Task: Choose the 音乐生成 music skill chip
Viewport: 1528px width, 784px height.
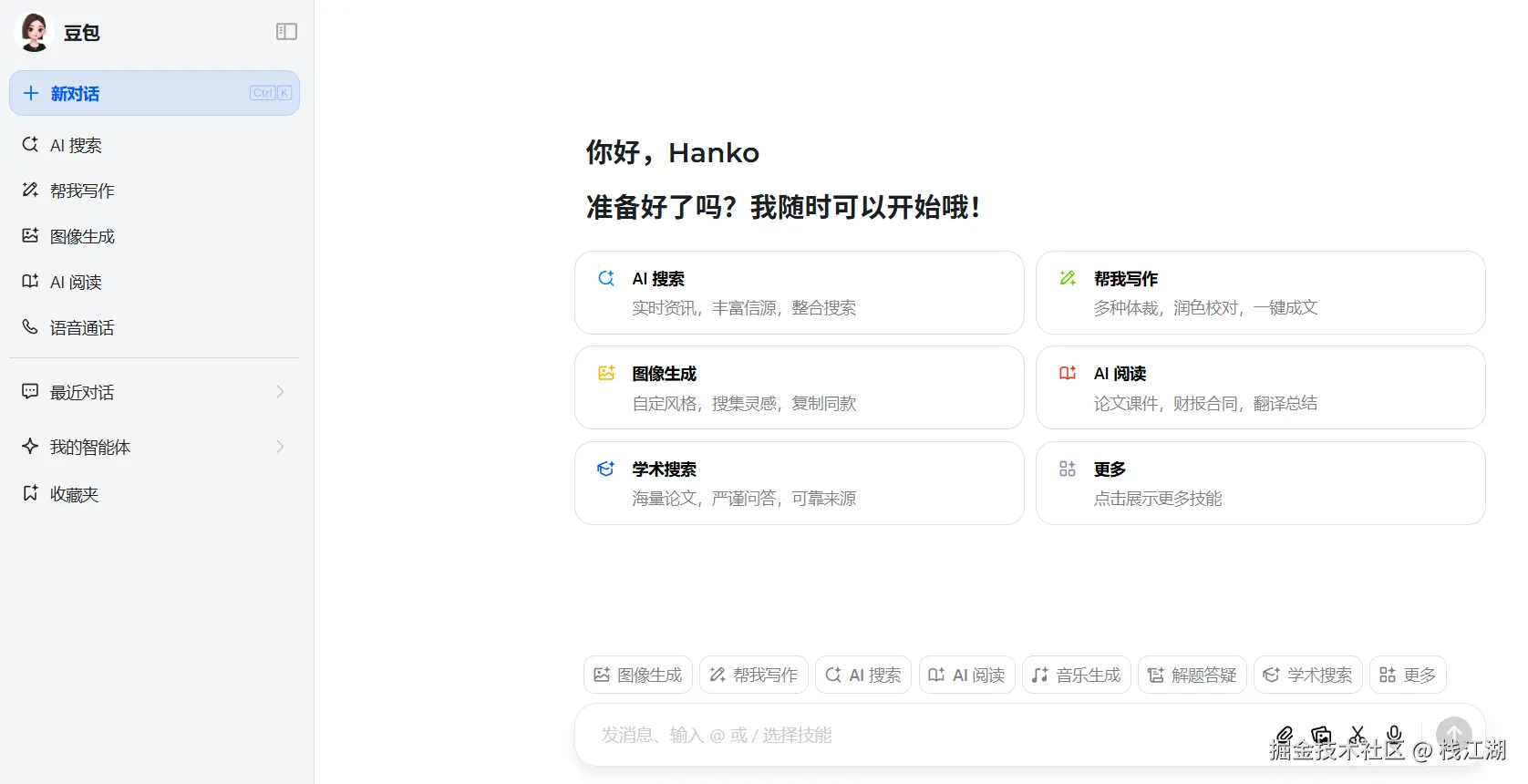Action: [1077, 675]
